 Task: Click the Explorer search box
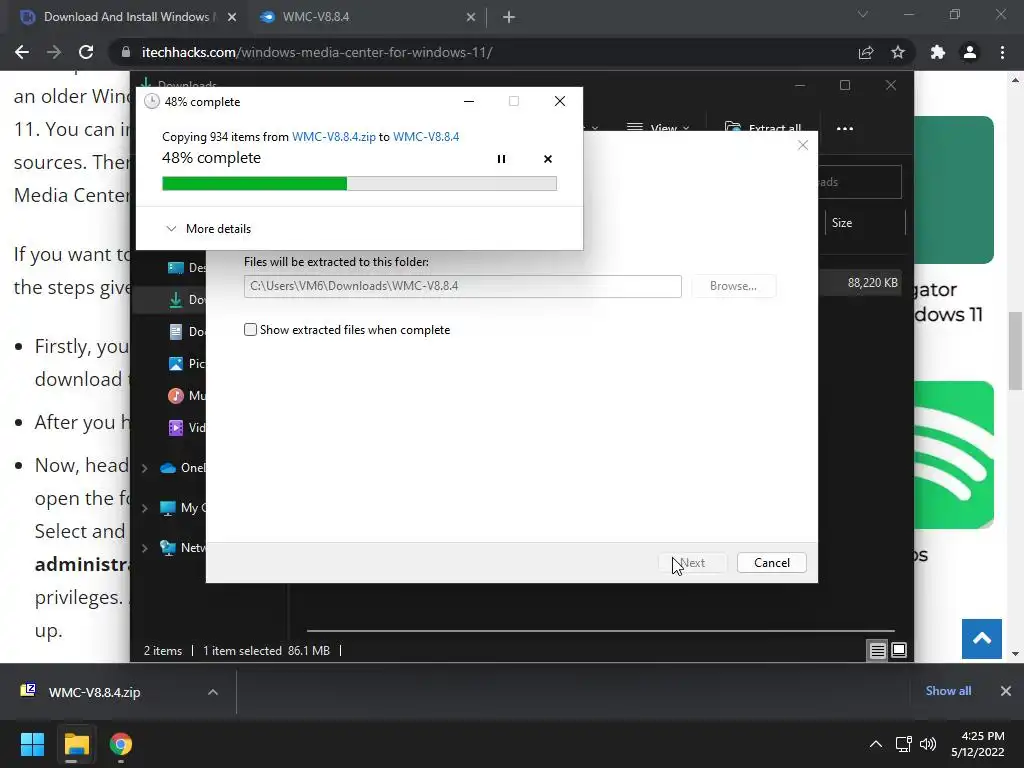(859, 182)
